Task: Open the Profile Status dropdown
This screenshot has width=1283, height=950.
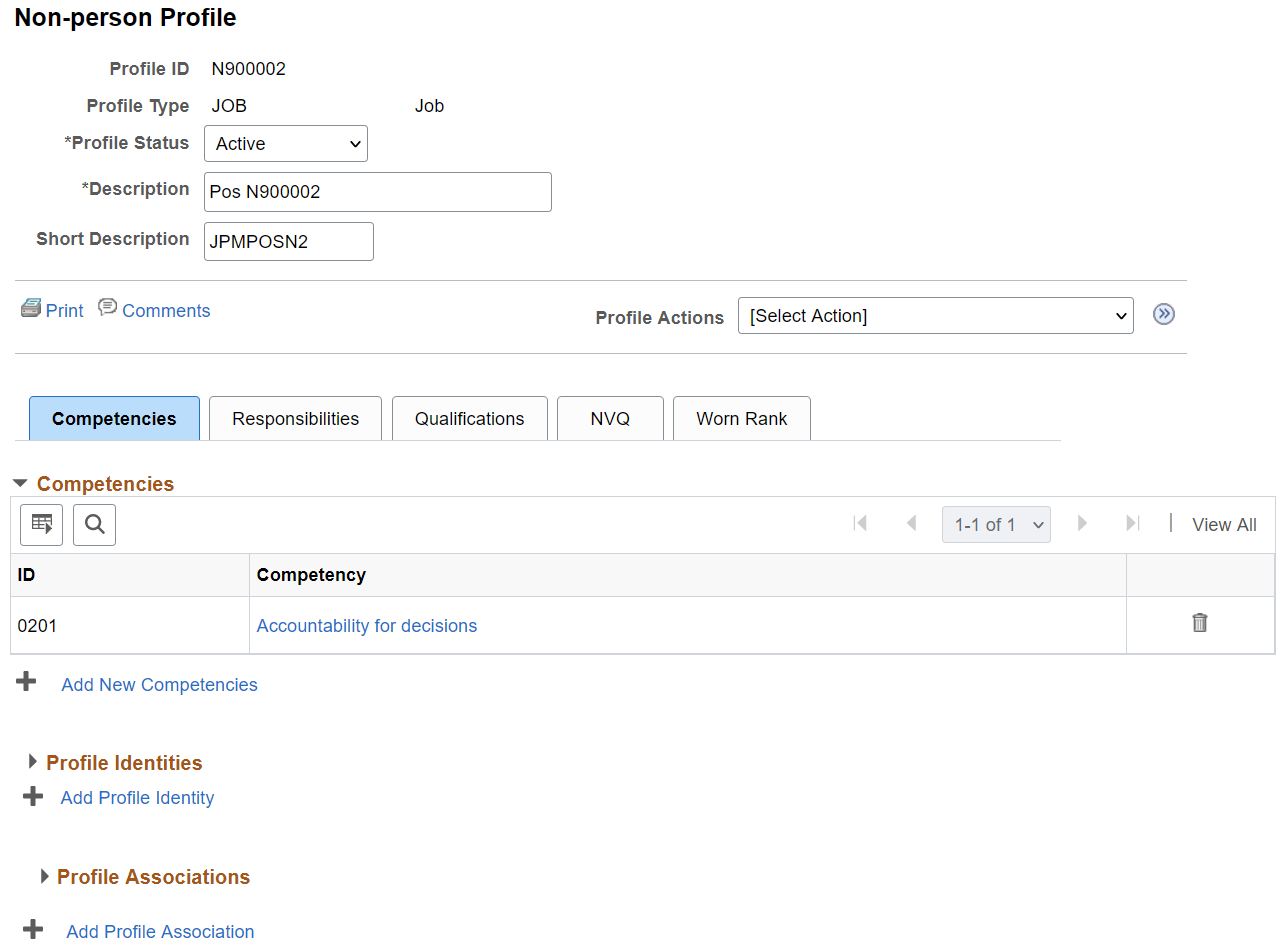Action: 286,144
